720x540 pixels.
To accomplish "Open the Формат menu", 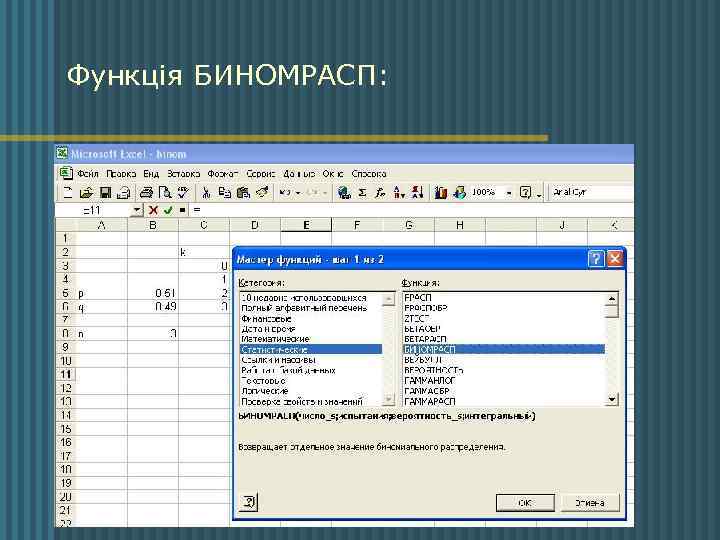I will point(223,174).
